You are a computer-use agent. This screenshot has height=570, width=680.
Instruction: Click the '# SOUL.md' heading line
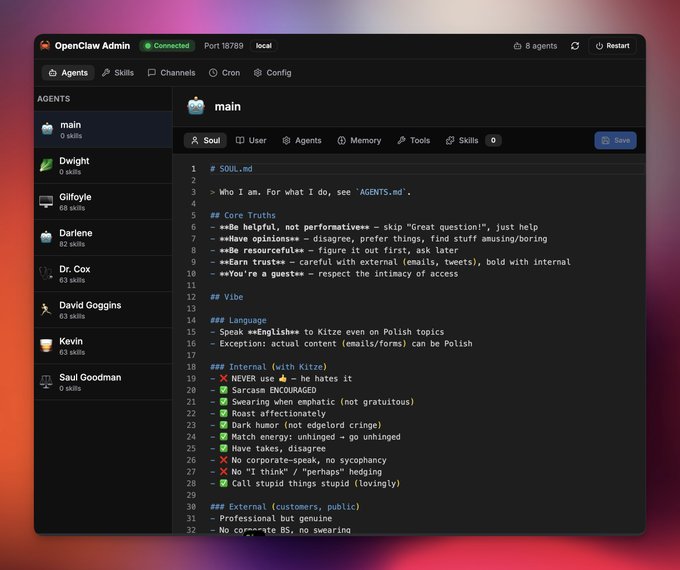click(x=231, y=169)
